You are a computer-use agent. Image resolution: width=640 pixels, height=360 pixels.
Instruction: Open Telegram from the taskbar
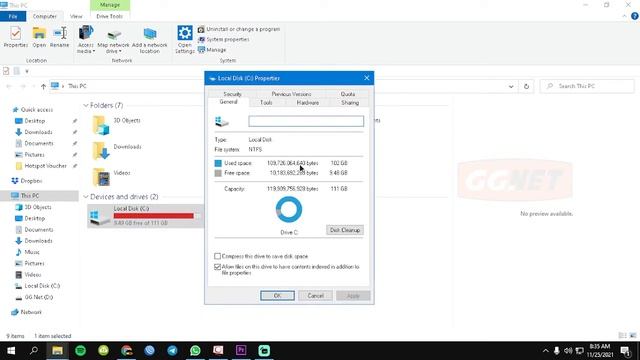pos(172,351)
